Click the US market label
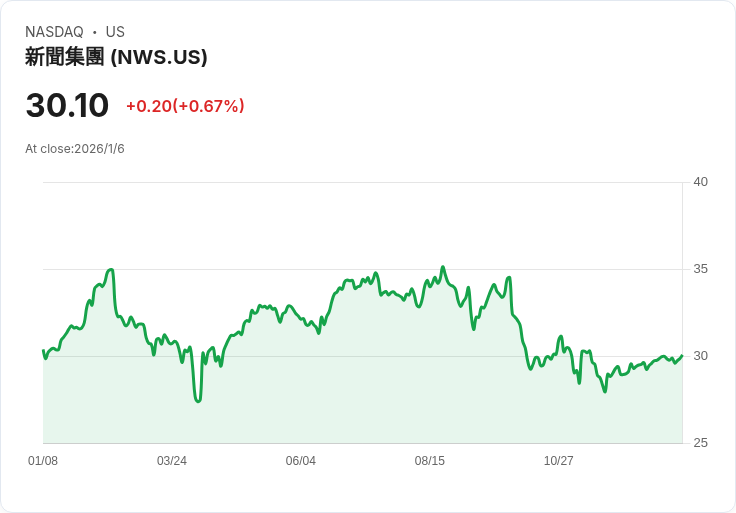This screenshot has width=736, height=513. [115, 32]
